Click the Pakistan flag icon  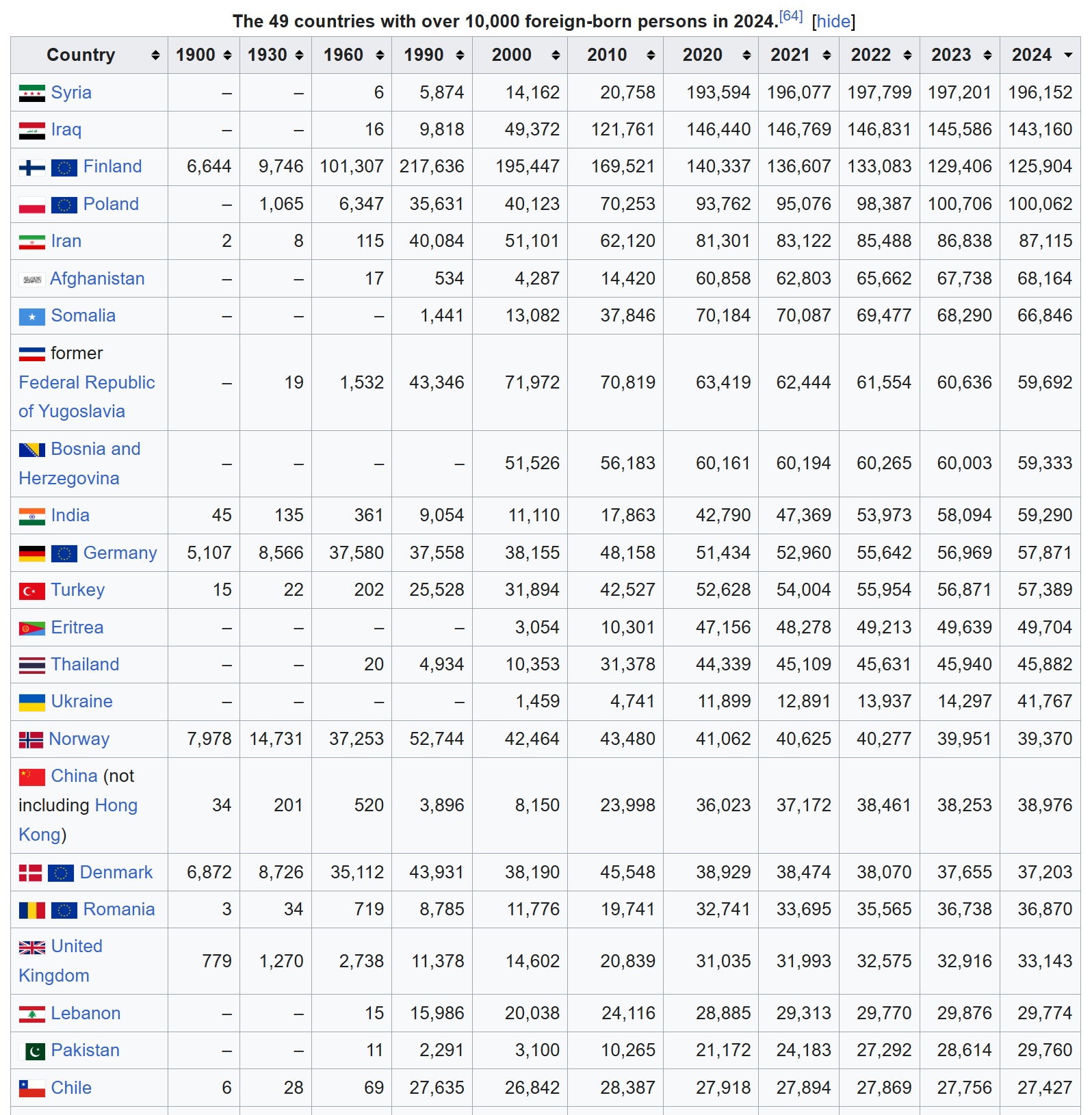[x=31, y=1051]
